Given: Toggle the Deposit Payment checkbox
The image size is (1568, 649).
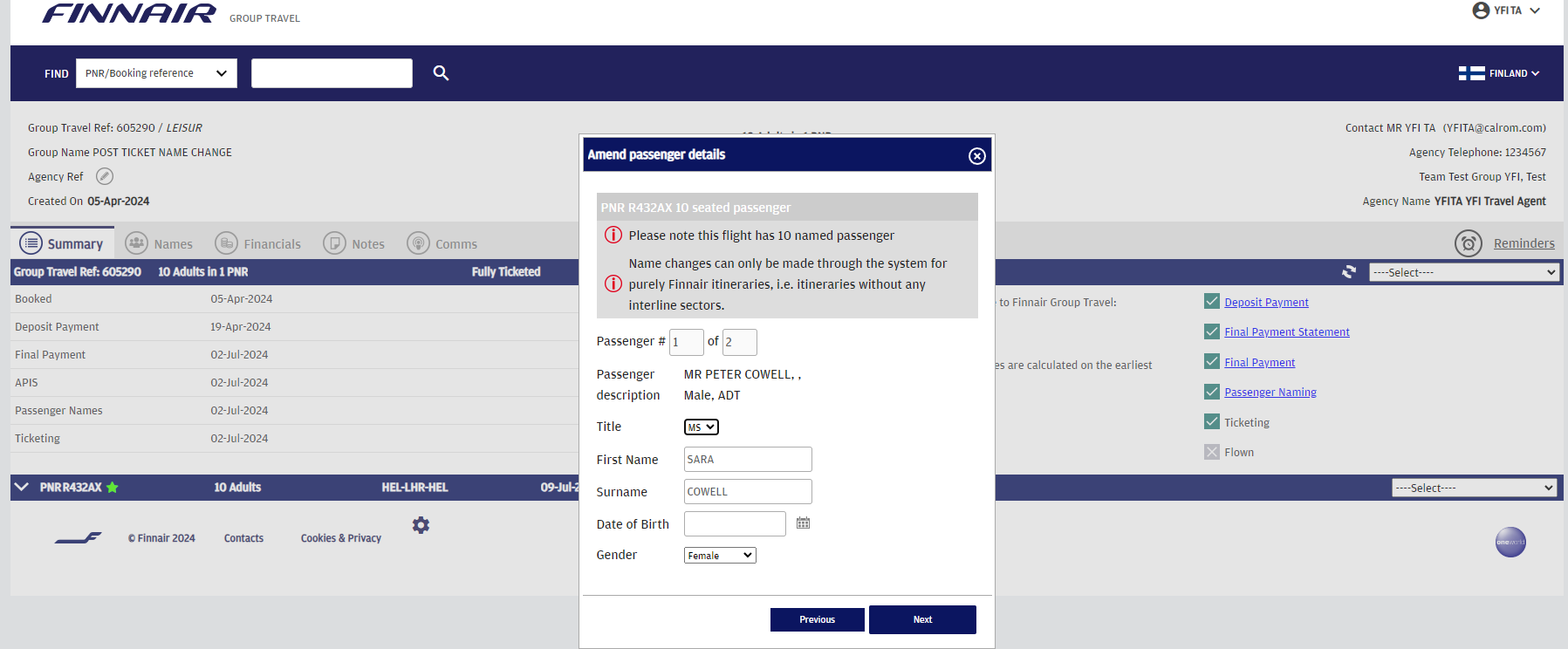Looking at the screenshot, I should 1212,301.
